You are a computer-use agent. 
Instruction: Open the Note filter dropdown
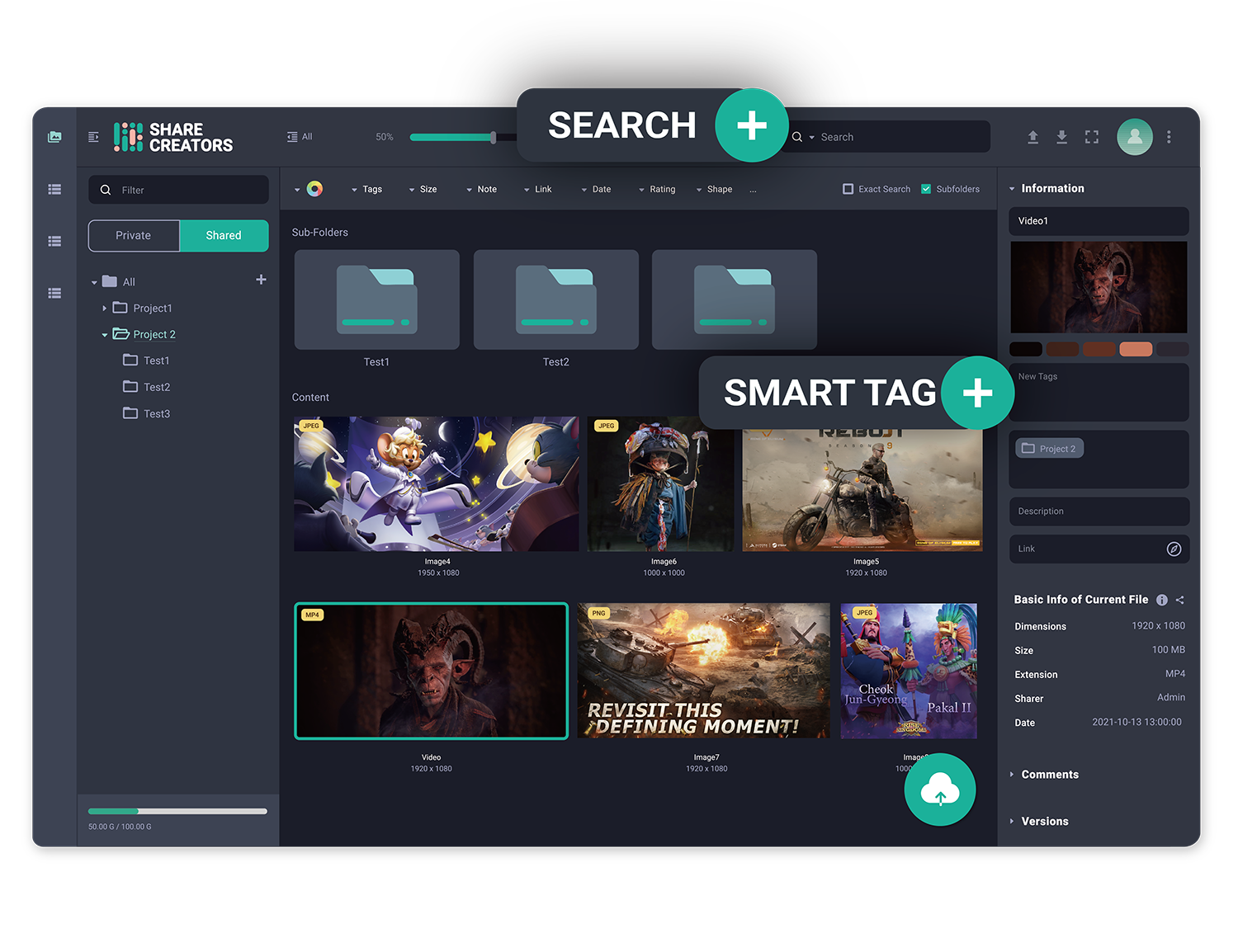(481, 190)
